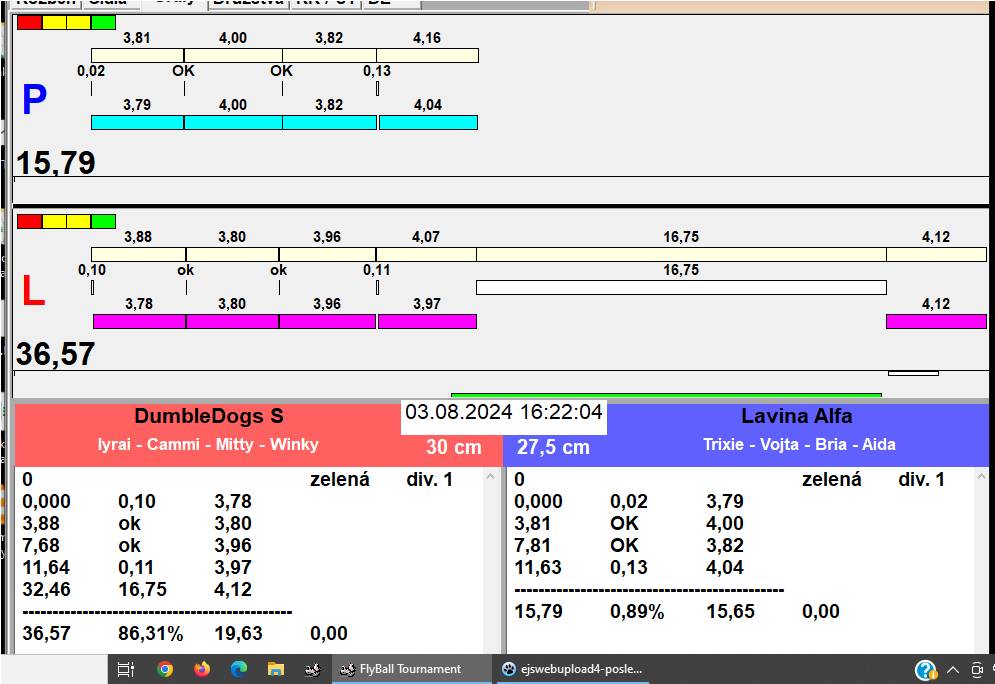The width and height of the screenshot is (995, 684).
Task: Select the magenta 3,97 segment in lane L
Action: (427, 321)
